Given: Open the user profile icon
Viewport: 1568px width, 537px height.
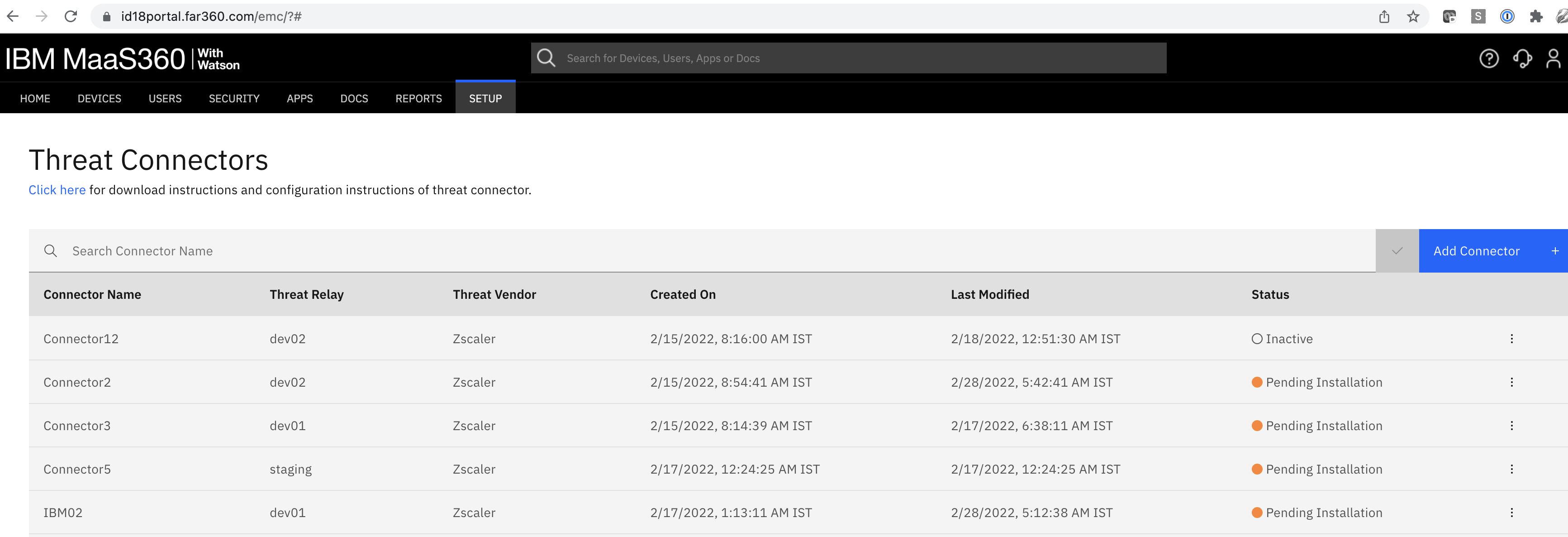Looking at the screenshot, I should click(1554, 58).
